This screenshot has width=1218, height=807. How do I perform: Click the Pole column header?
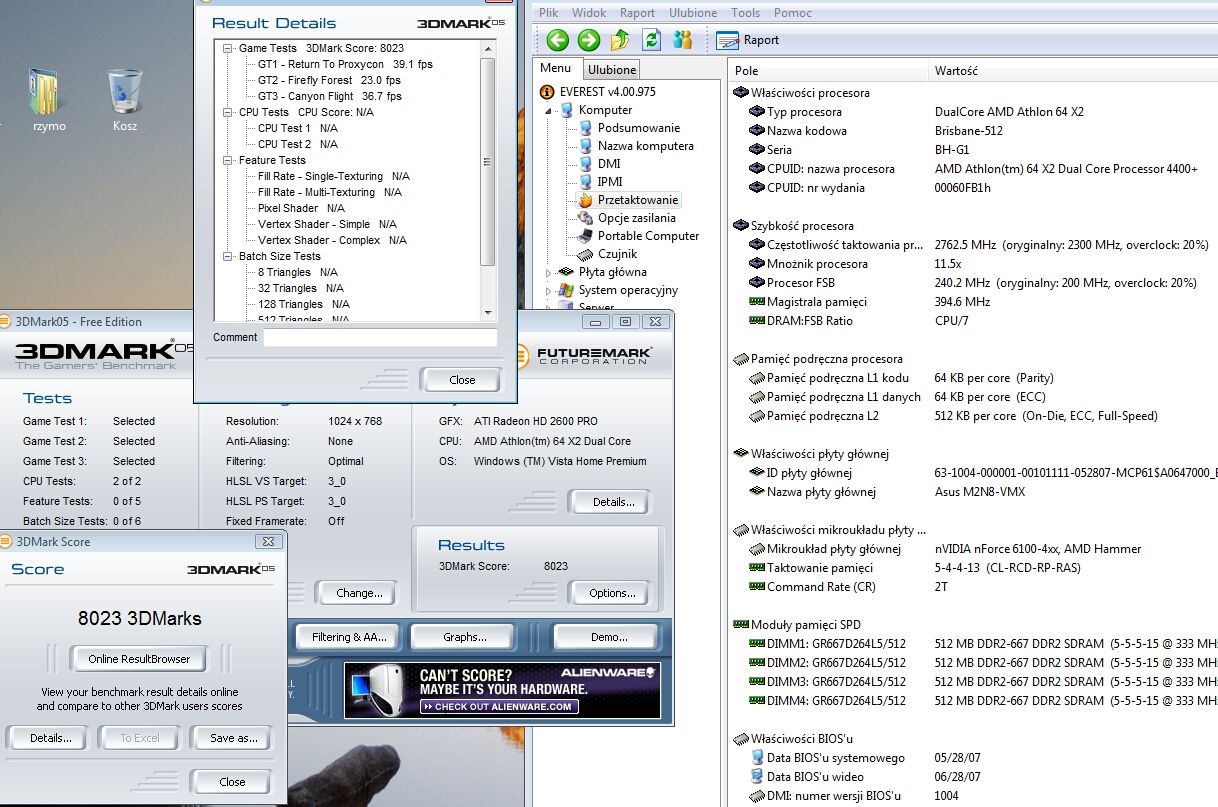pos(828,71)
